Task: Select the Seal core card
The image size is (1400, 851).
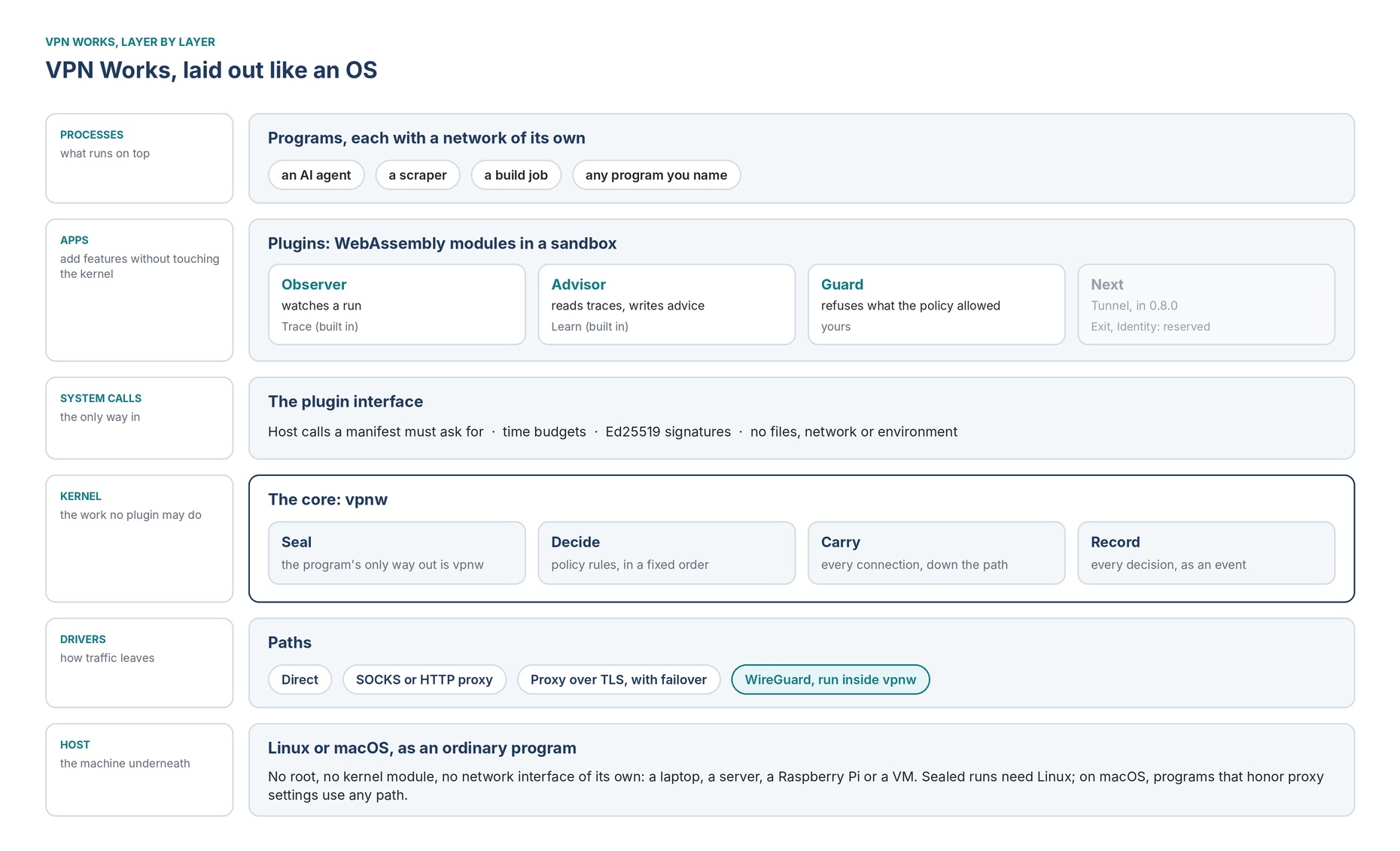Action: [397, 553]
